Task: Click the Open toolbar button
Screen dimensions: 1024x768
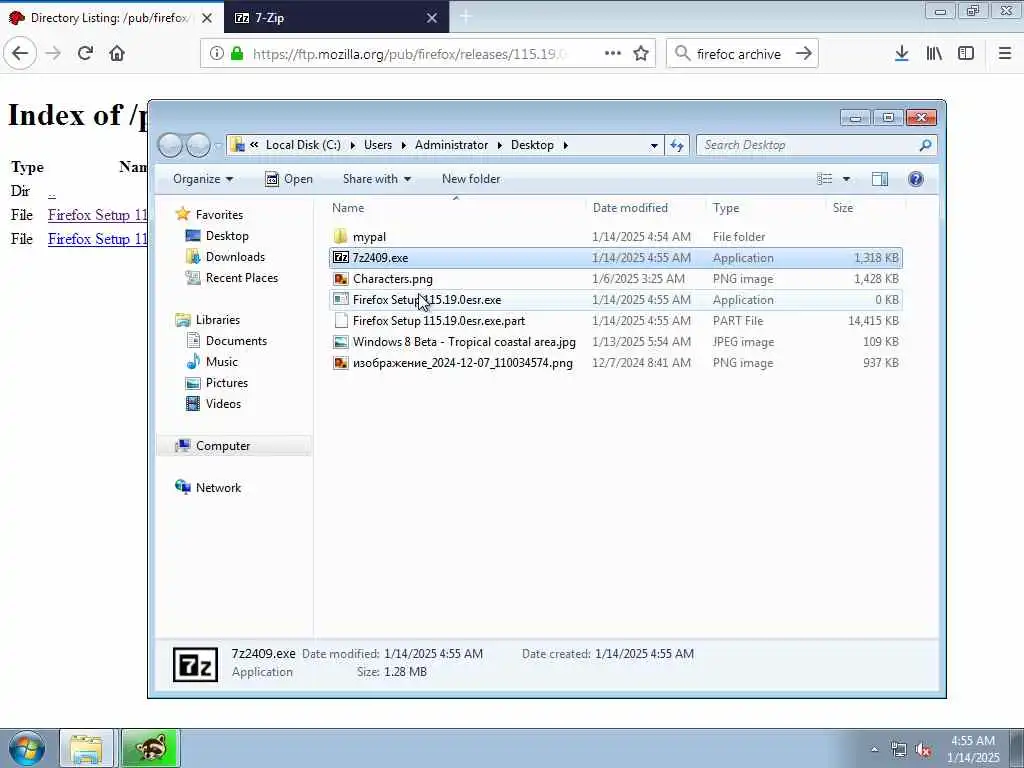Action: tap(289, 179)
